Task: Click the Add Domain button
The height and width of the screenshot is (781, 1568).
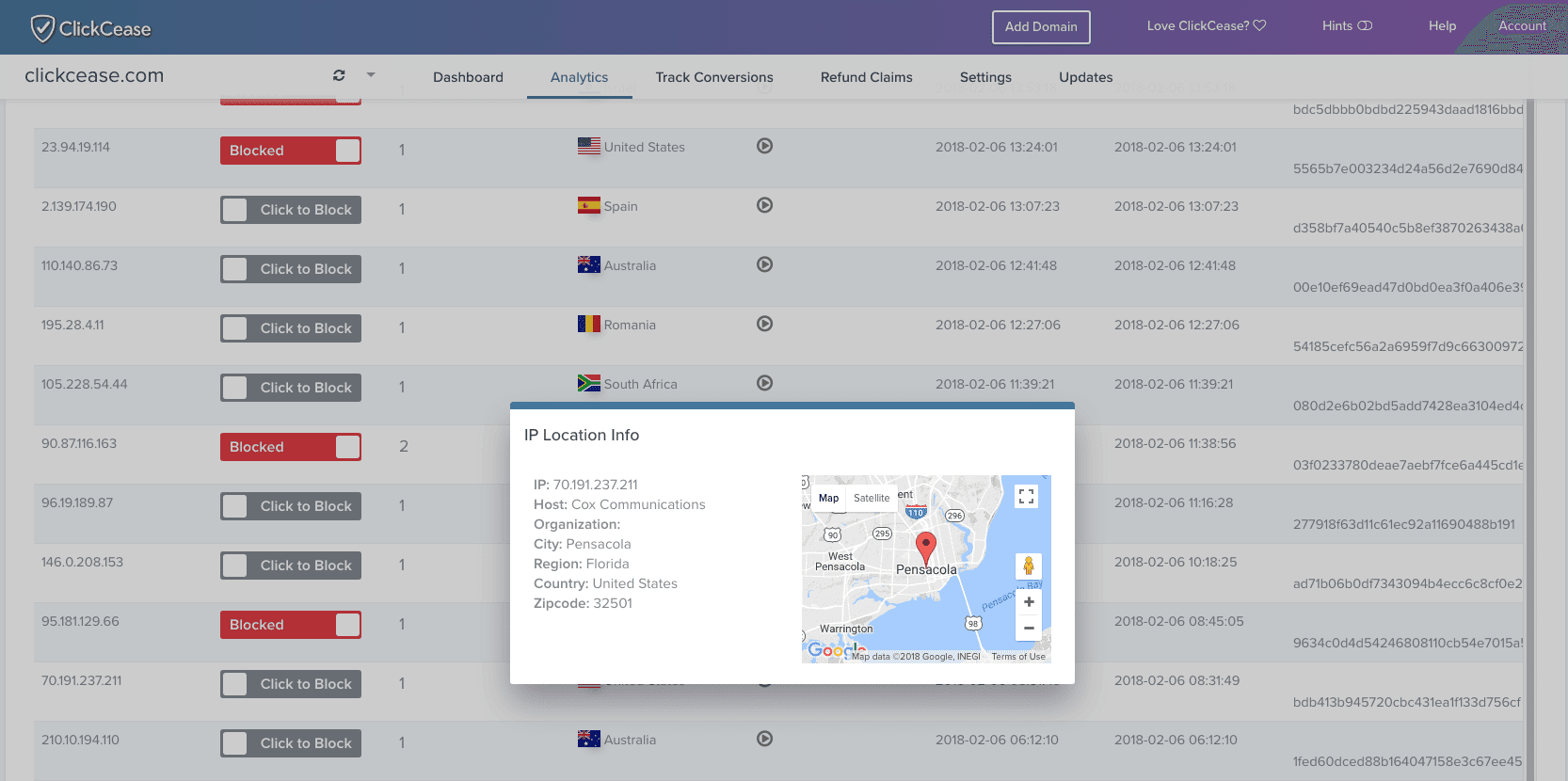Action: click(1041, 26)
